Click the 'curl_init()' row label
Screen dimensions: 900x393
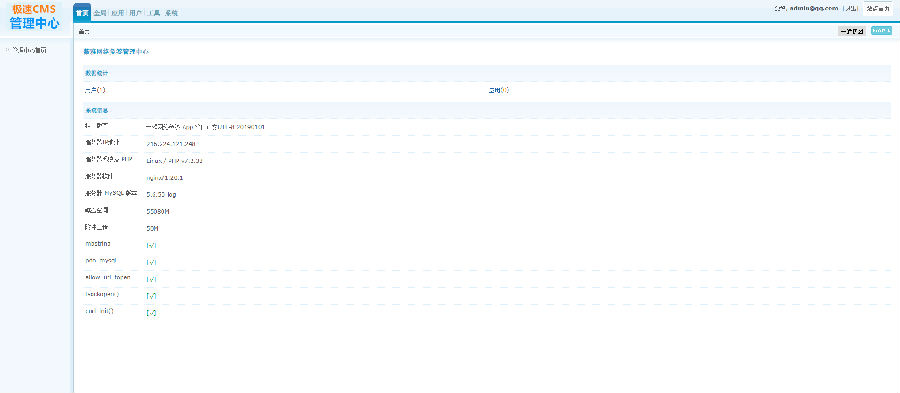tap(99, 311)
